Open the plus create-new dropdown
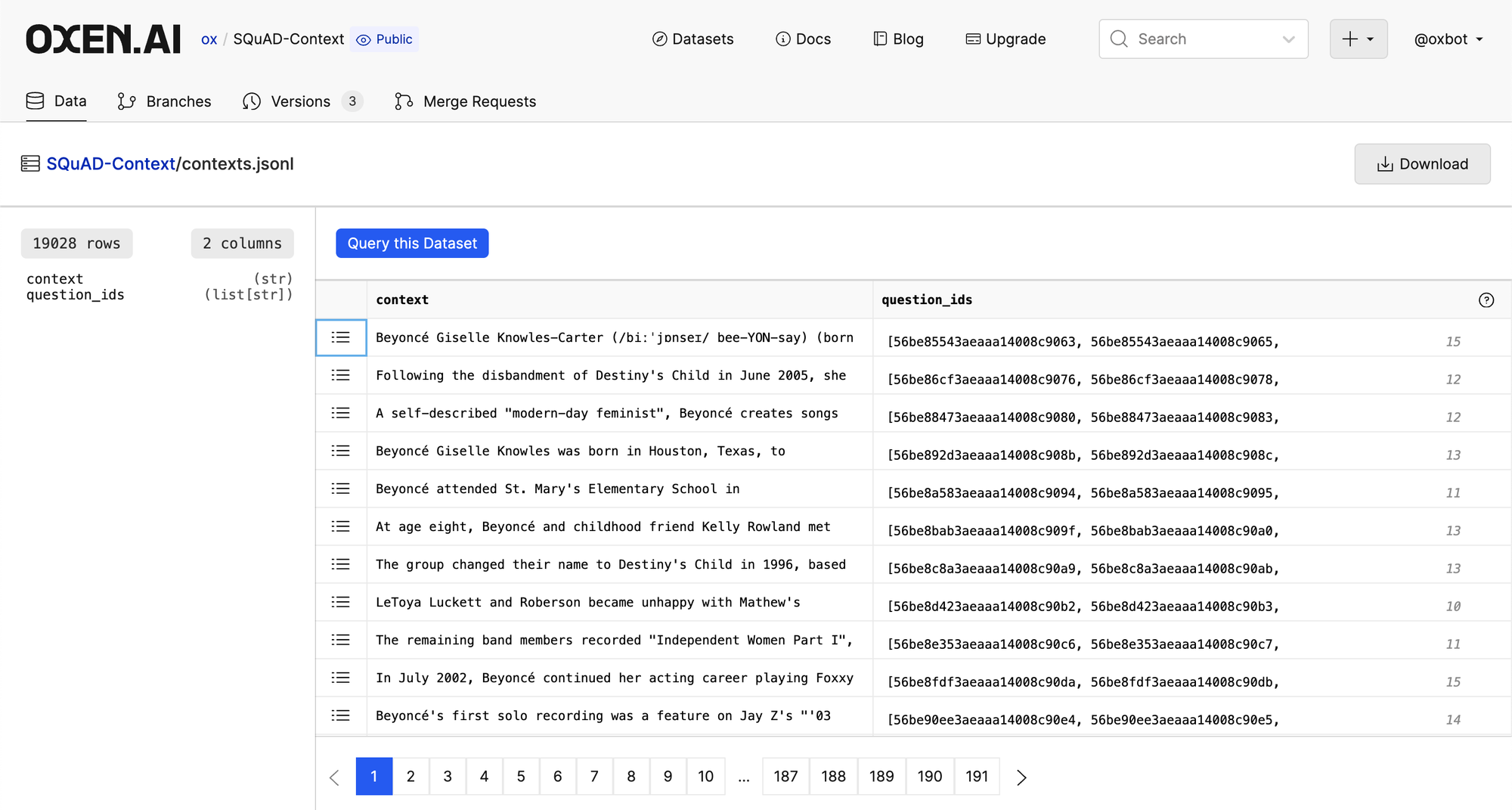 pyautogui.click(x=1359, y=39)
